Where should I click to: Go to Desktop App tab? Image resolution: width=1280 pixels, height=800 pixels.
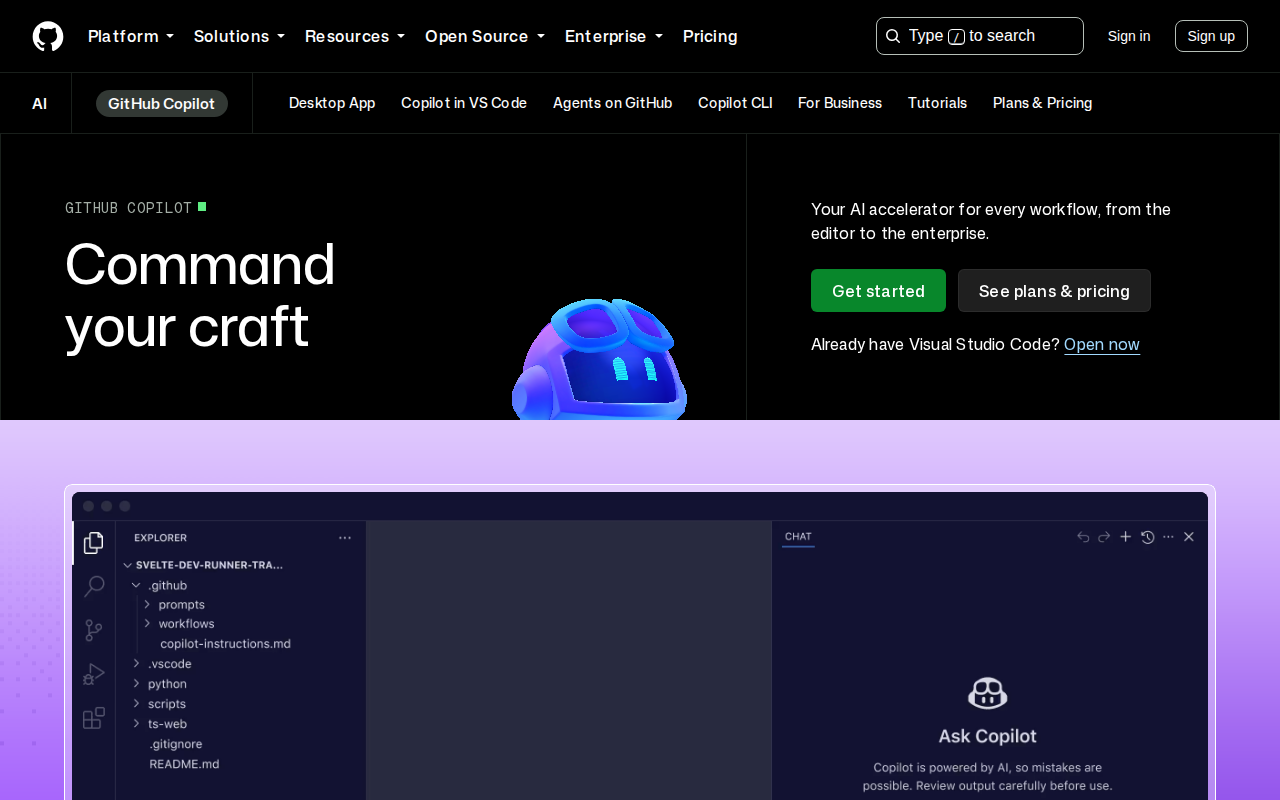pos(332,103)
